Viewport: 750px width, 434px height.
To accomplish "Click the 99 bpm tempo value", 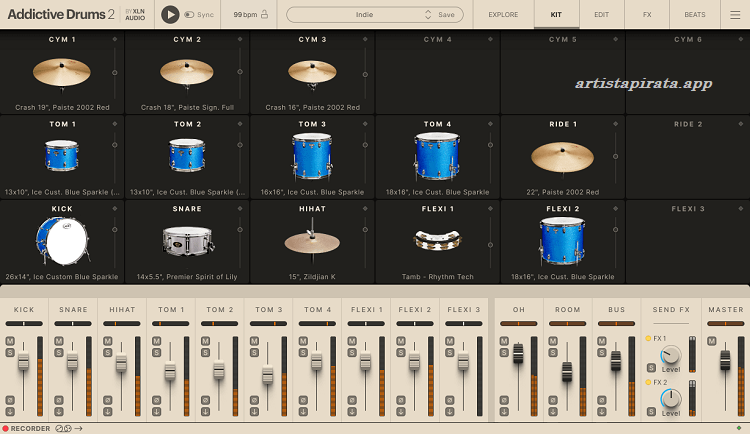I will (x=245, y=15).
